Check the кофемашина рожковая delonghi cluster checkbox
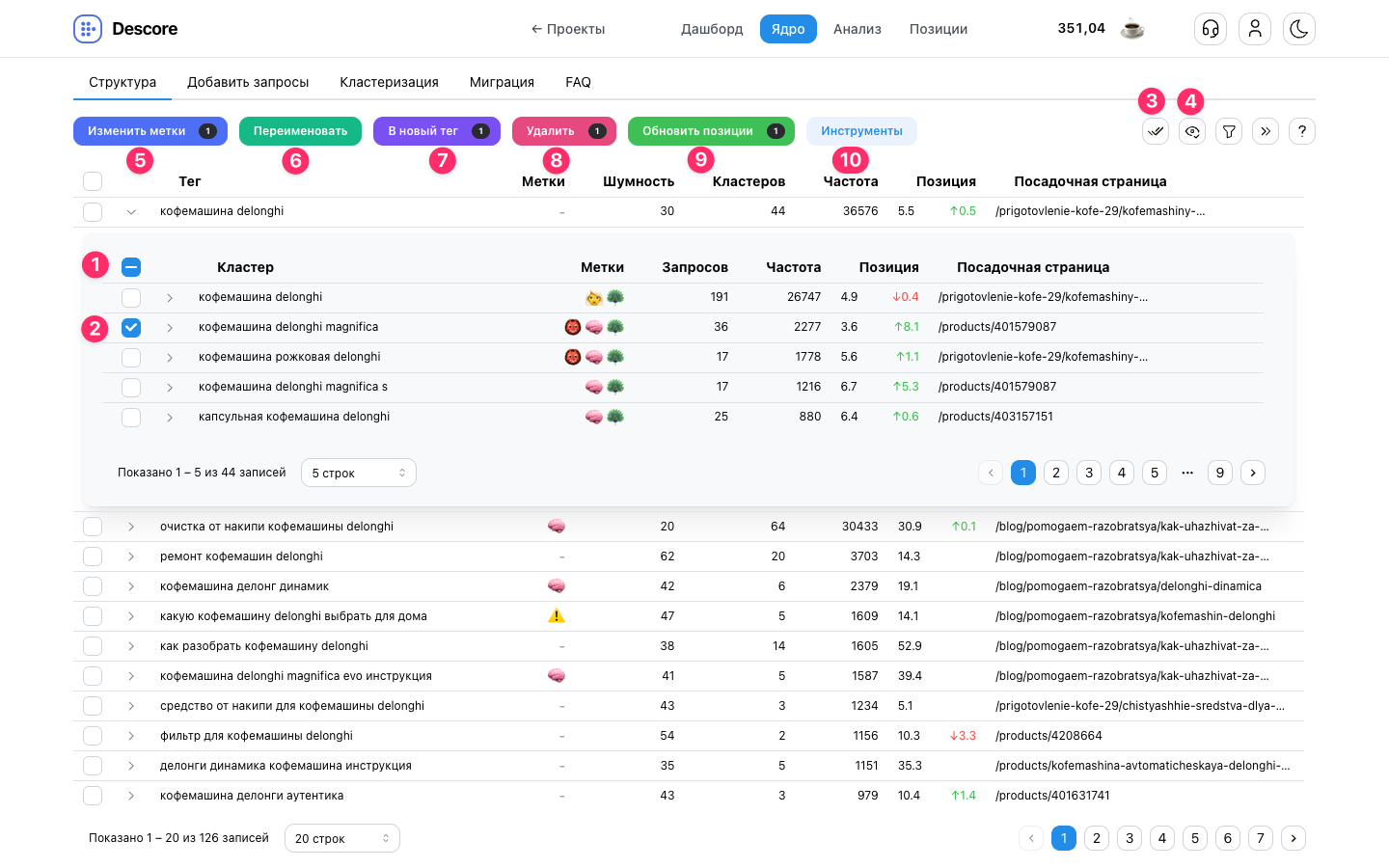The height and width of the screenshot is (868, 1389). (131, 358)
